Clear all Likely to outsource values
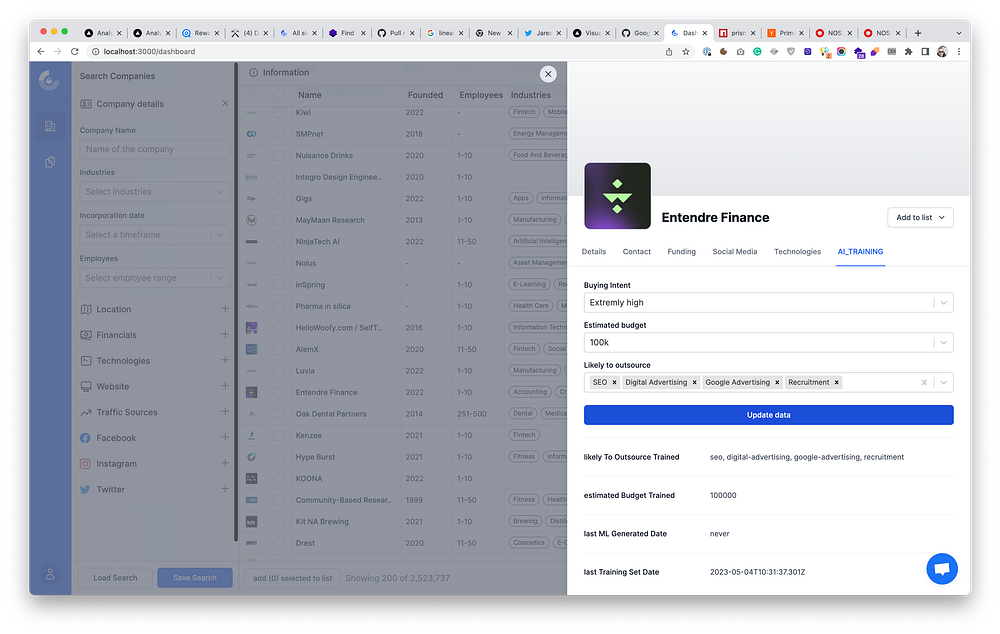The width and height of the screenshot is (1000, 634). point(924,382)
